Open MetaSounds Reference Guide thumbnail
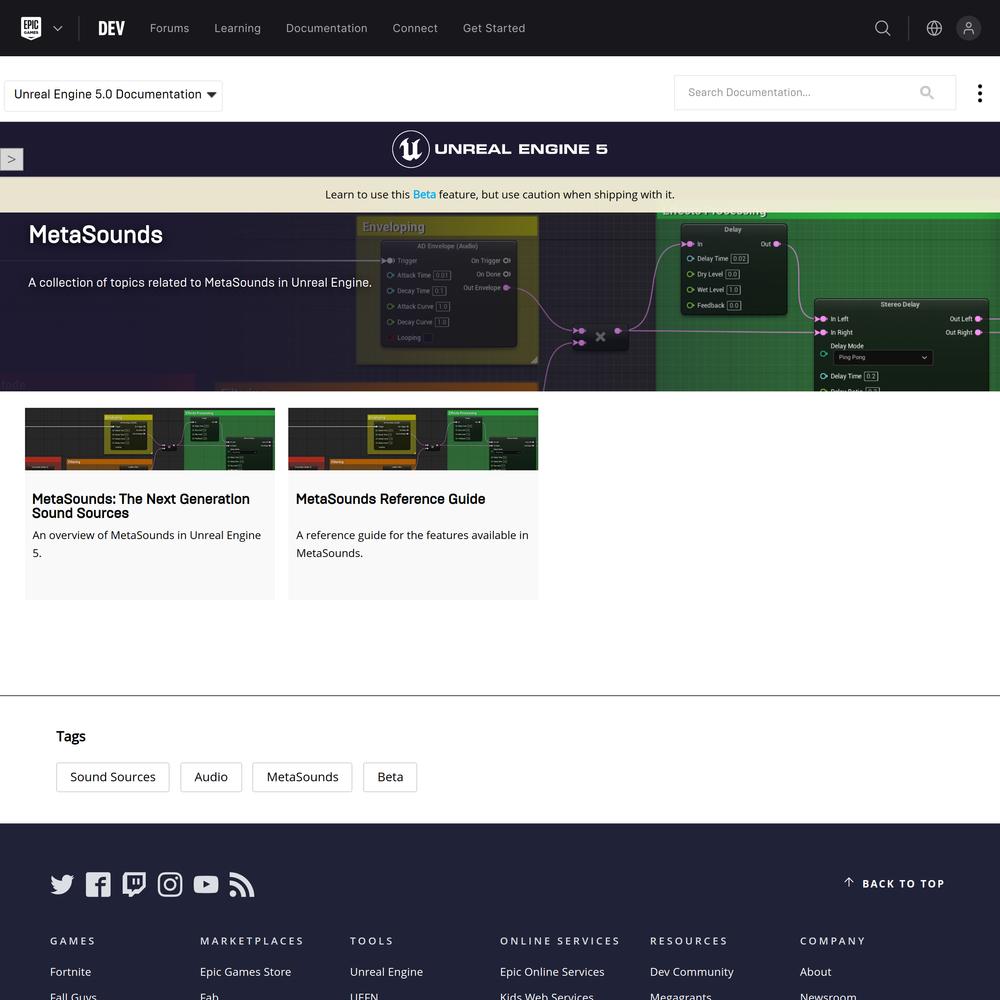The image size is (1000, 1000). pos(413,439)
